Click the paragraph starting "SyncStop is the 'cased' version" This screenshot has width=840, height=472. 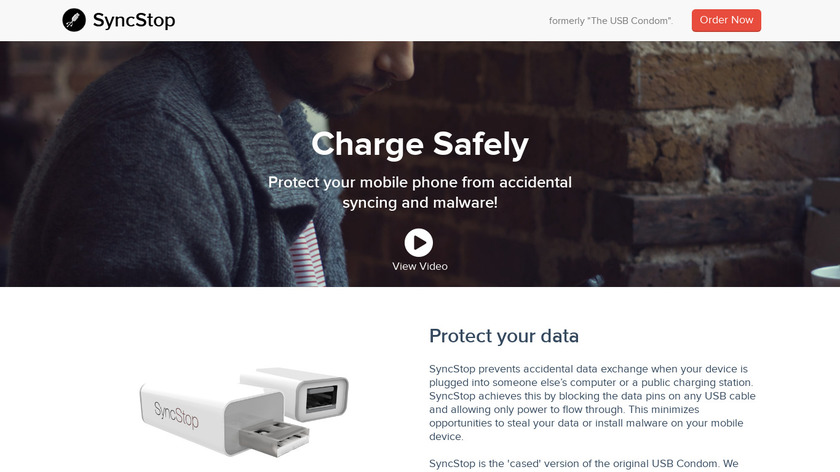tap(584, 464)
